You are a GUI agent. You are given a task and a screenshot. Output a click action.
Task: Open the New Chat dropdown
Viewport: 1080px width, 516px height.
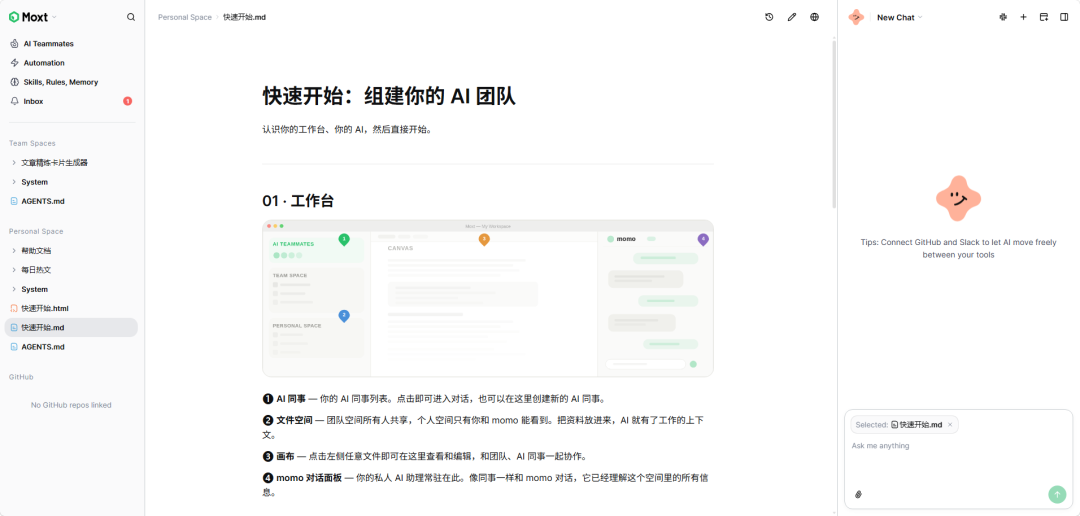(x=900, y=17)
